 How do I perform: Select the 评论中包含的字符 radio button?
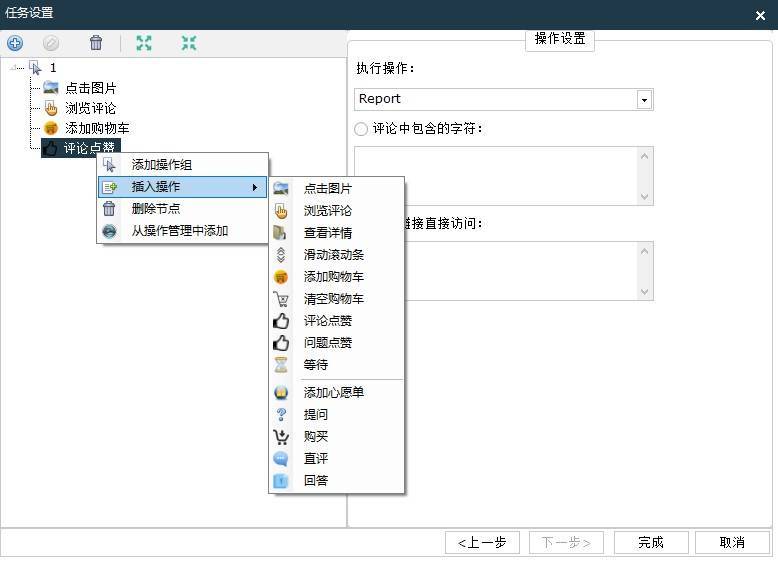tap(361, 129)
